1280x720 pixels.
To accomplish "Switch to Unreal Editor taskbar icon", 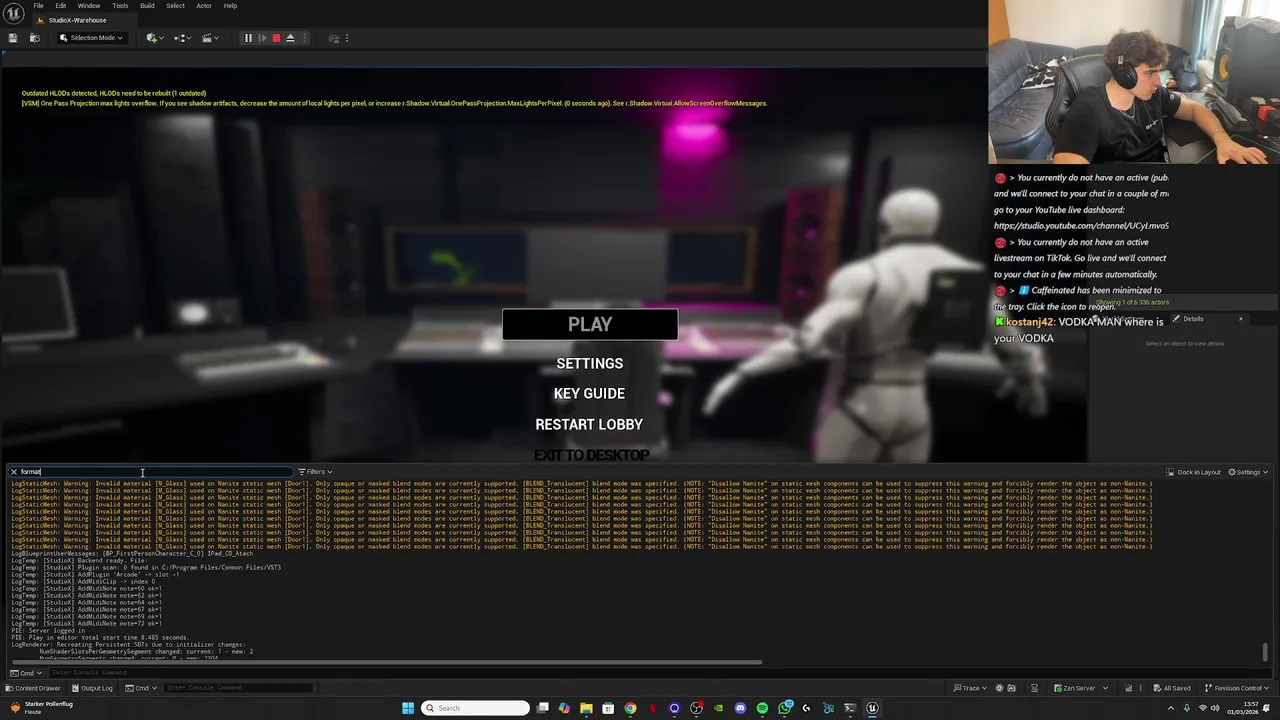I will coord(872,708).
